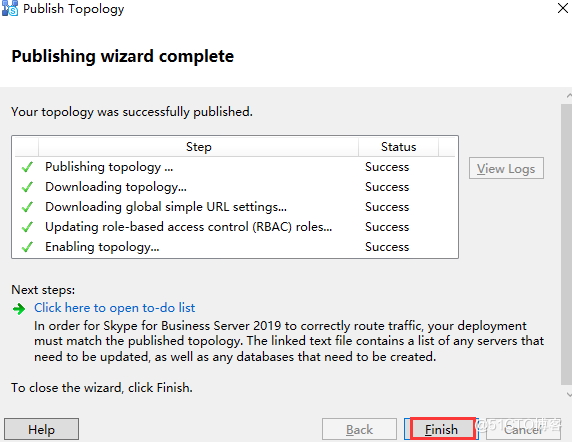Click the scrollbar down arrow
572x442 pixels.
coord(568,395)
